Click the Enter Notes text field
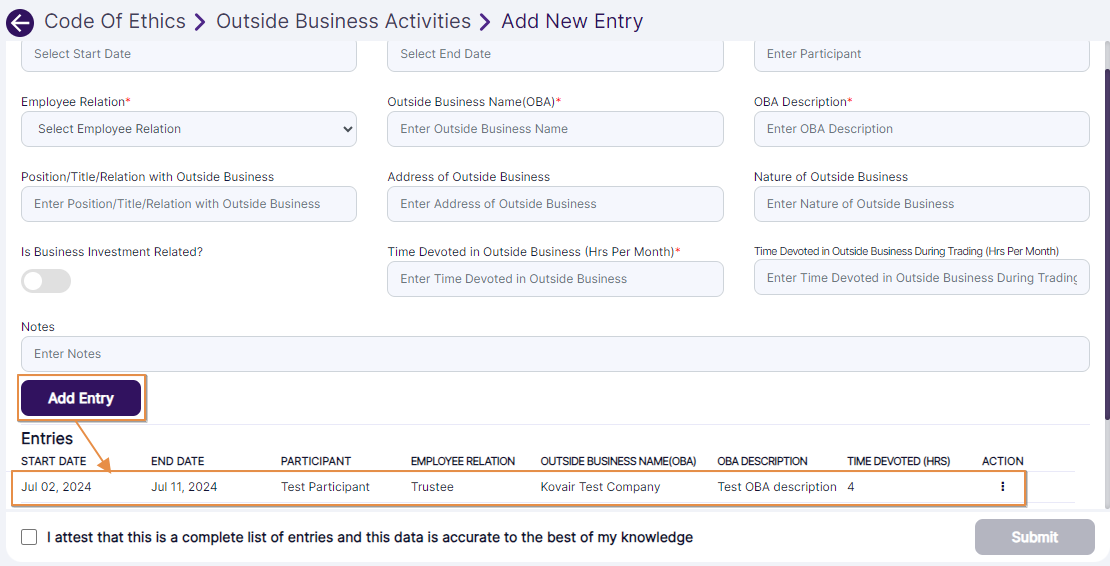This screenshot has height=566, width=1110. pyautogui.click(x=555, y=354)
